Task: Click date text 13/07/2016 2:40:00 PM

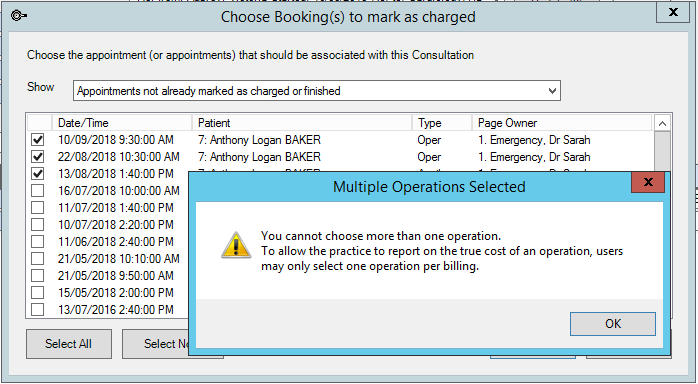Action: point(116,309)
